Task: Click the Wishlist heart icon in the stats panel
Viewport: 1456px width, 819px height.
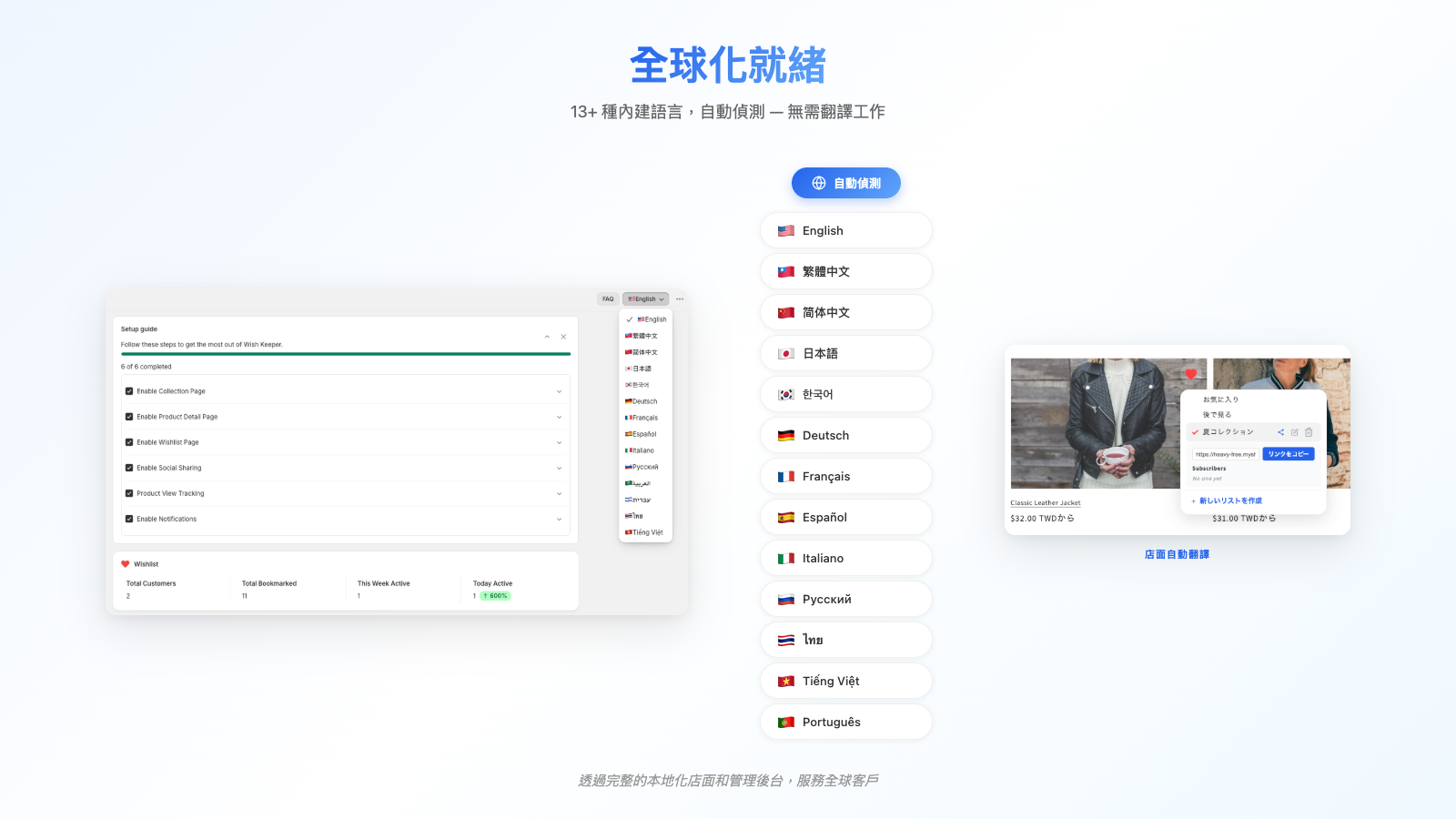Action: pyautogui.click(x=126, y=563)
